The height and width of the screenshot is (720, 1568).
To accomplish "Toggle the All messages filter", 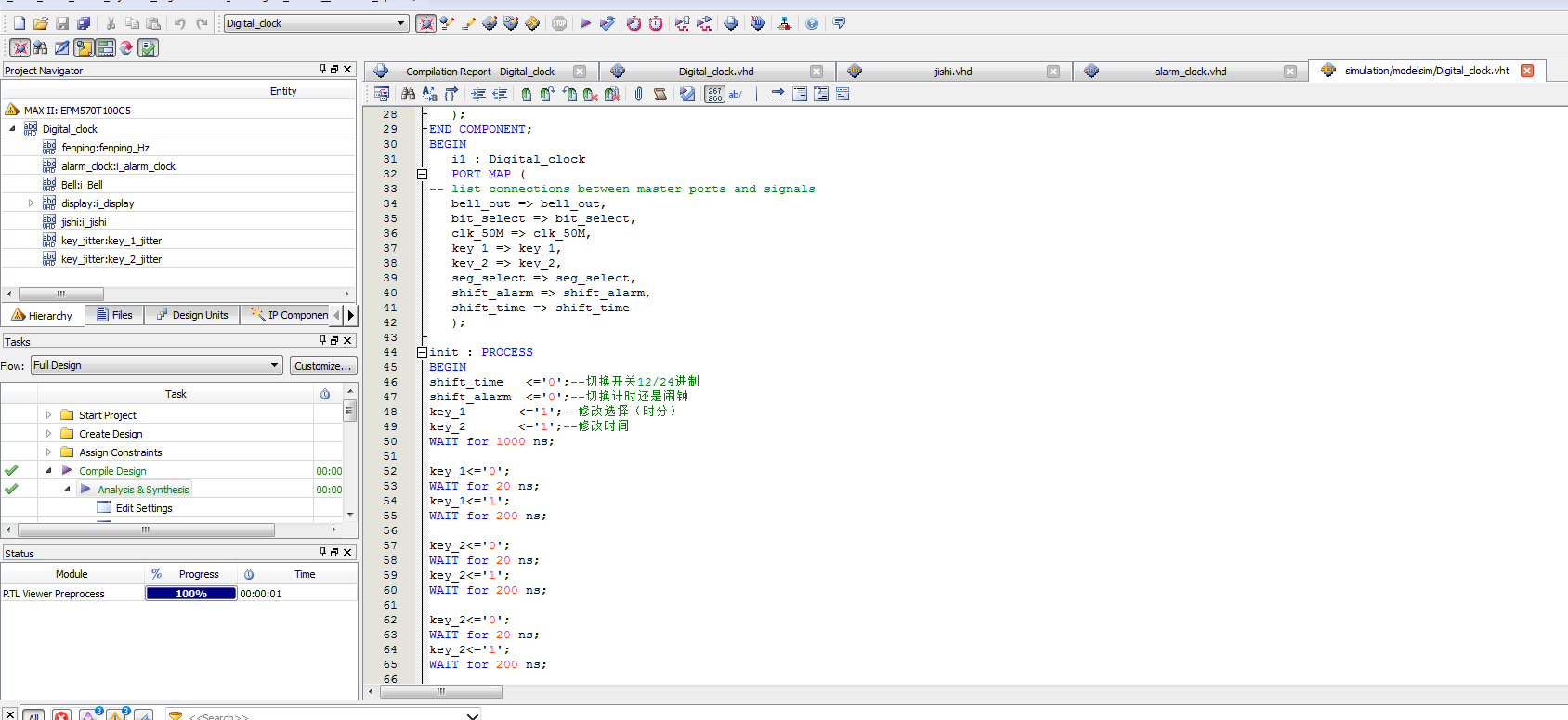I will [33, 715].
